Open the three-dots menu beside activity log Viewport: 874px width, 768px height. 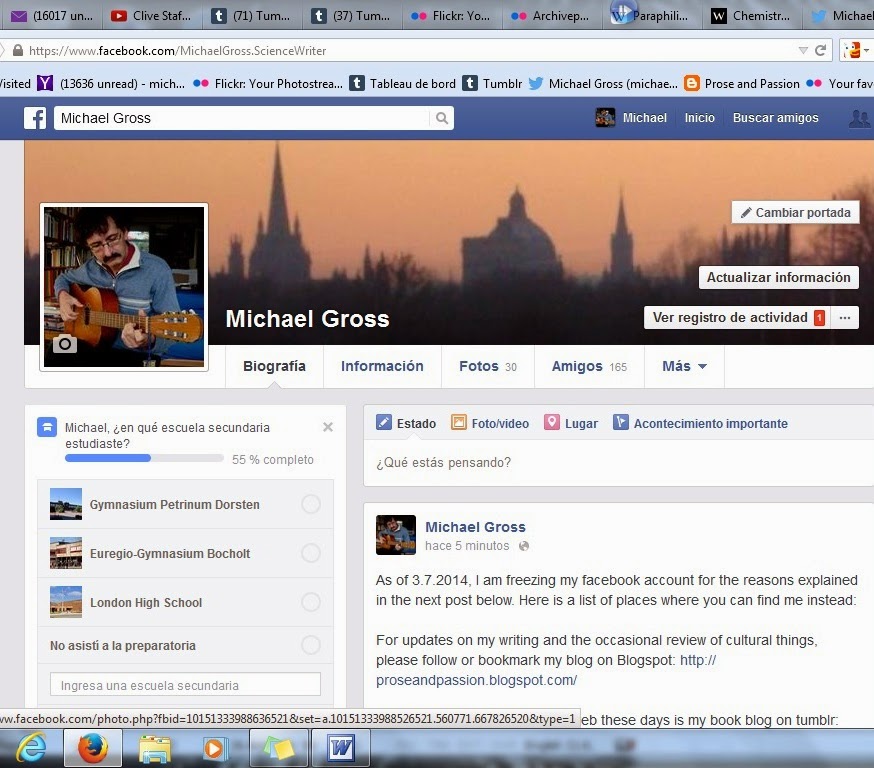pyautogui.click(x=844, y=318)
